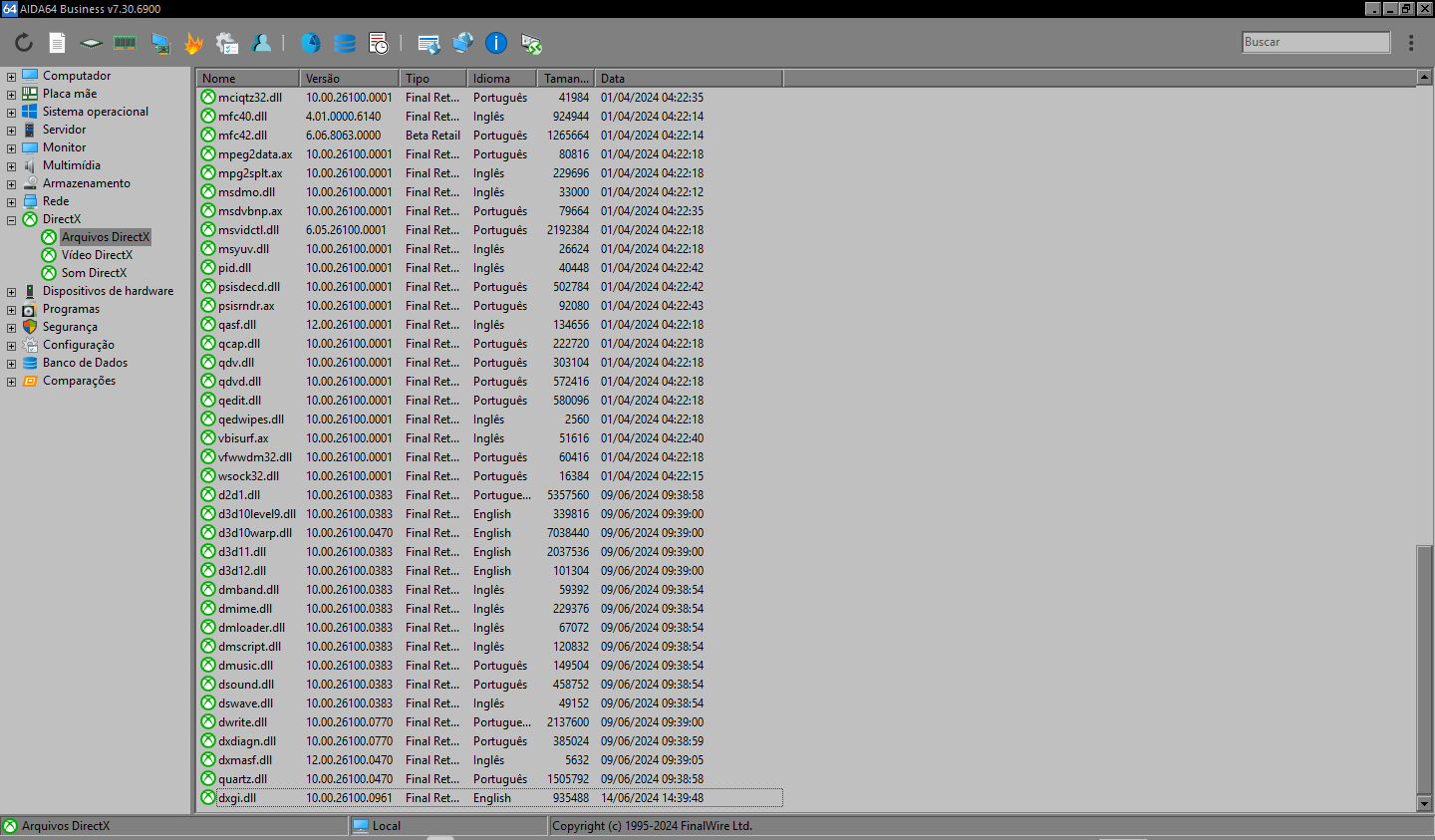
Task: Sort list by Tipo column header
Action: click(433, 79)
